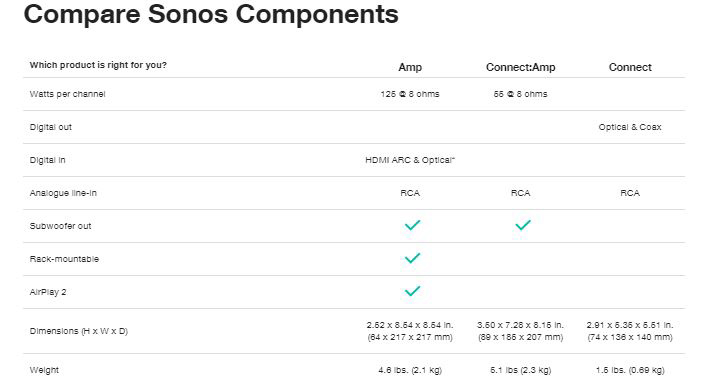702x386 pixels.
Task: Click the Amp dimensions 64 x 217 x 217 mm
Action: [x=410, y=337]
